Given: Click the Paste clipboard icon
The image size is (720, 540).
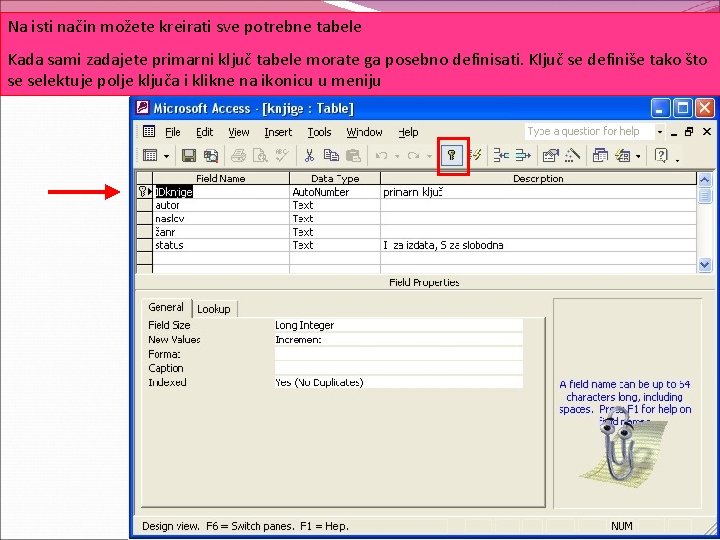Looking at the screenshot, I should (x=353, y=156).
